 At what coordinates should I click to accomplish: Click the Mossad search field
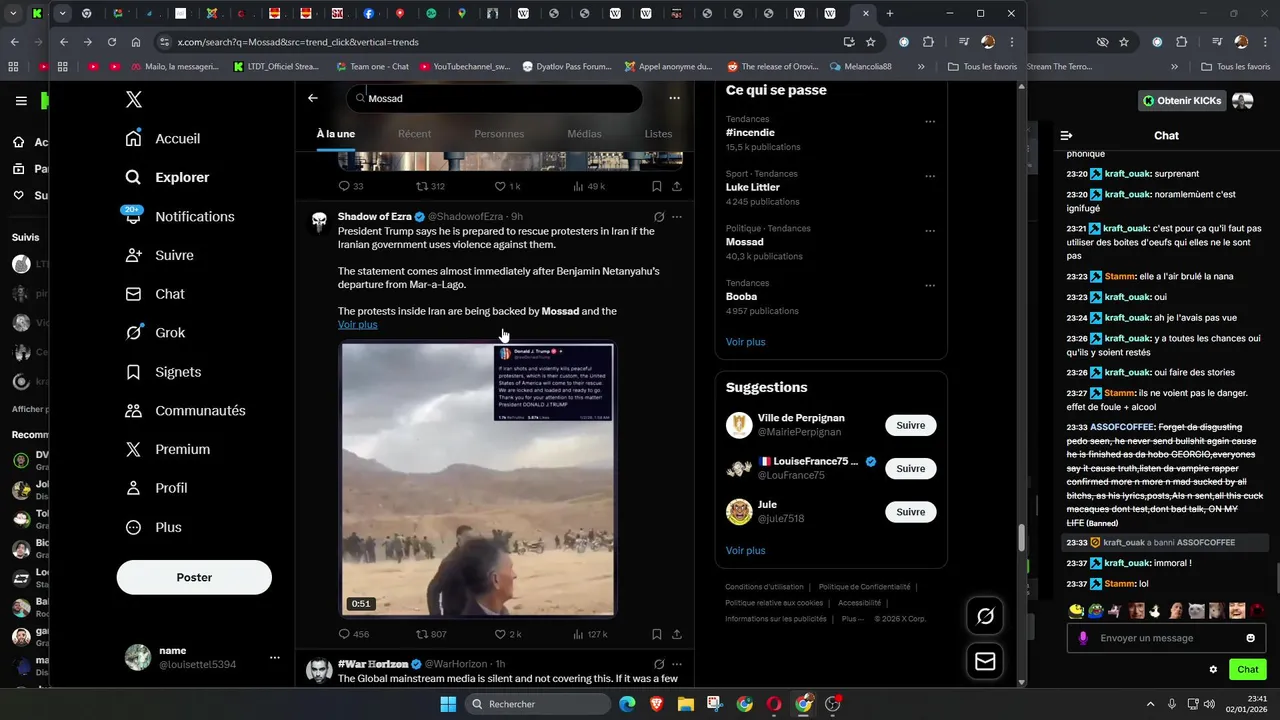(x=494, y=98)
